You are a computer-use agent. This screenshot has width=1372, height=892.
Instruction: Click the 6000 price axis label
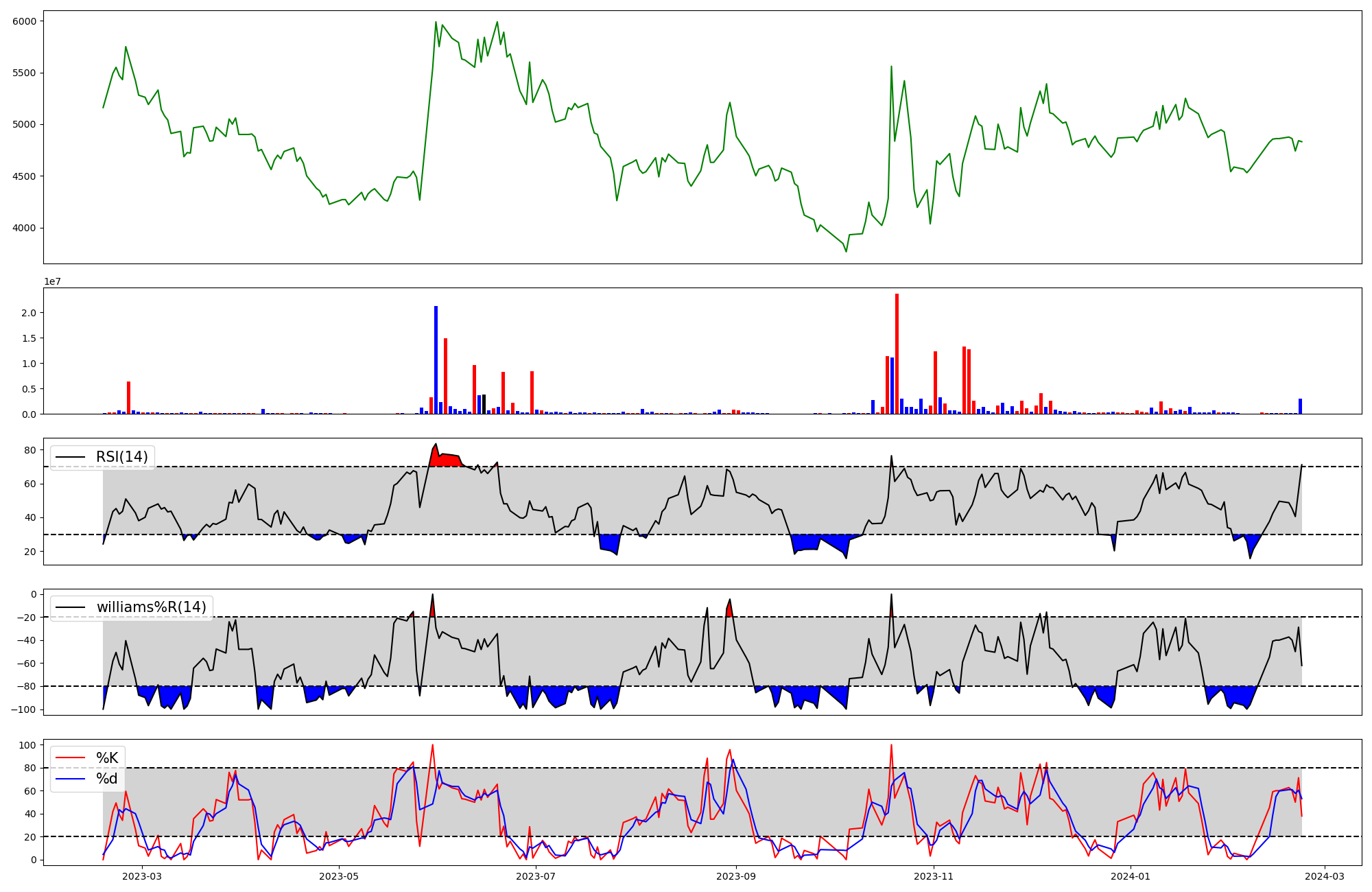pos(24,21)
